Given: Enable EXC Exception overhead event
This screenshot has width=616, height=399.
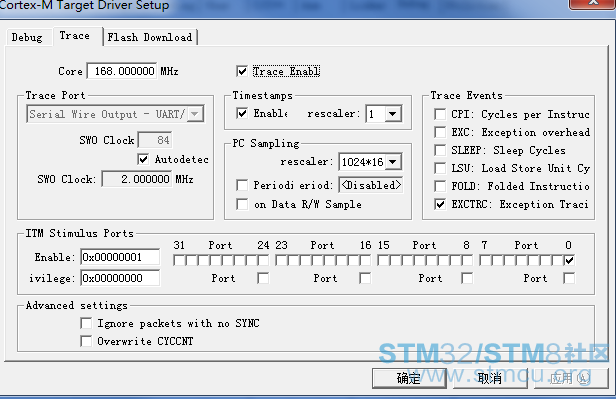Looking at the screenshot, I should coord(440,132).
